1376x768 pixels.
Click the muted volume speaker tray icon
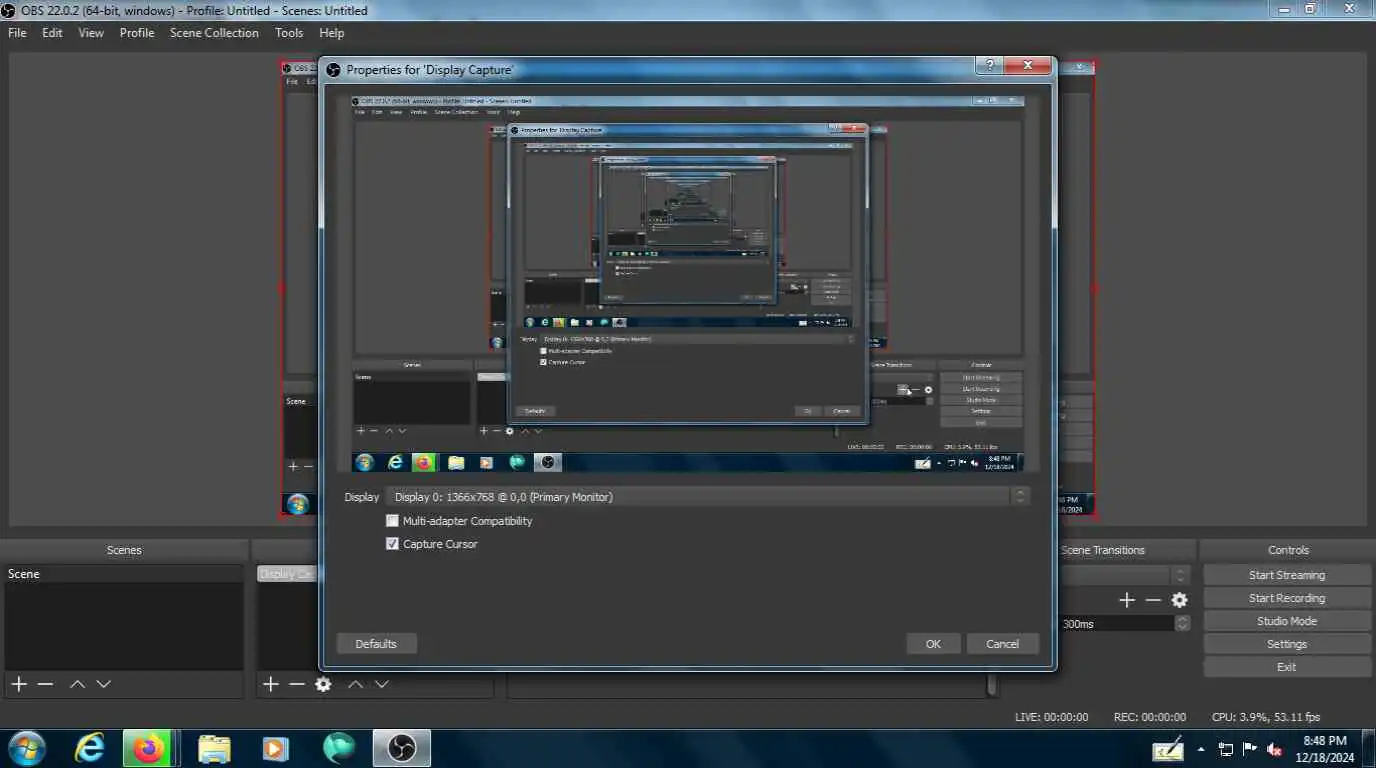tap(1275, 749)
